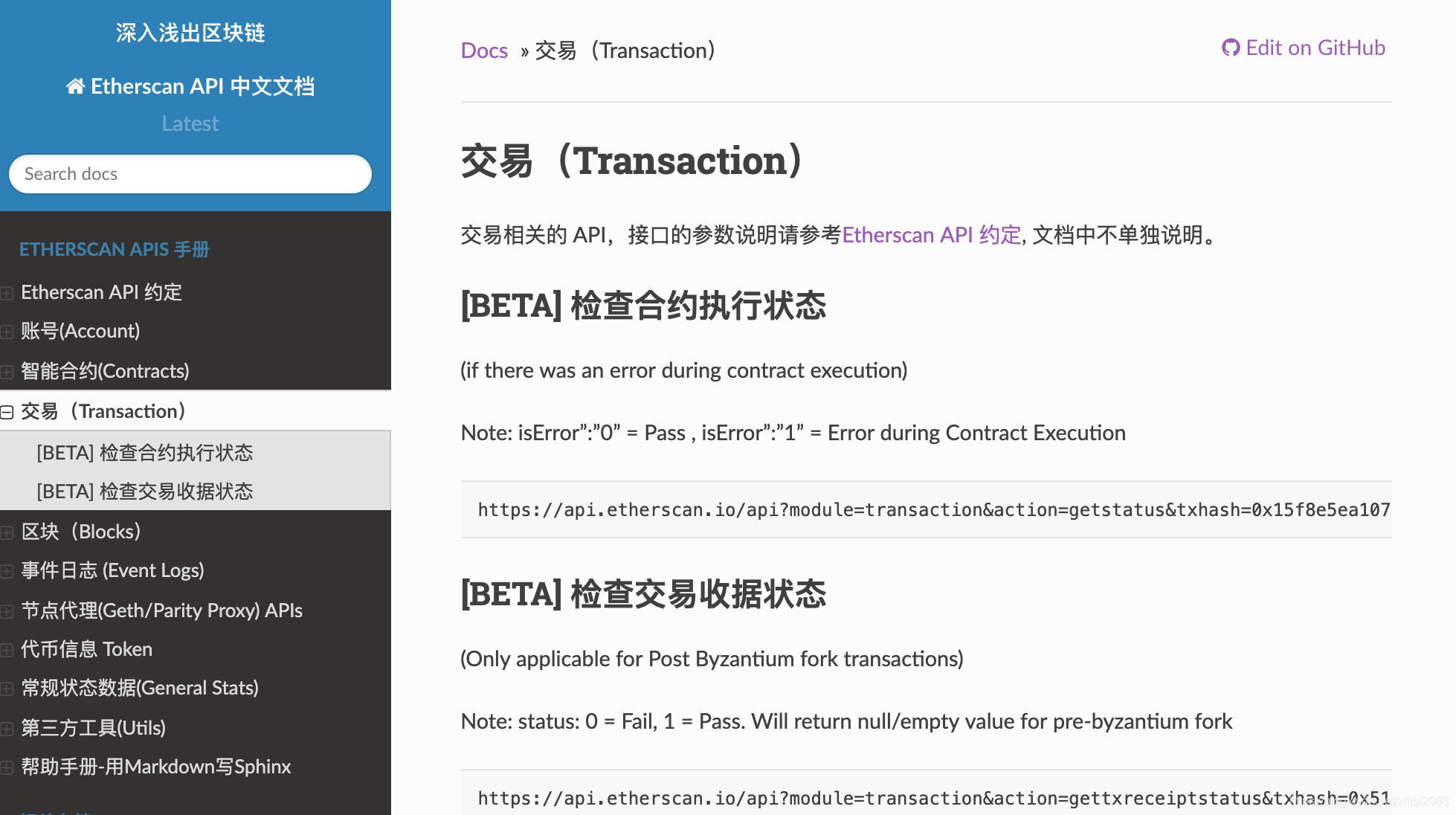This screenshot has height=815, width=1456.
Task: Collapse the 交易（Transaction）minus icon
Action: click(x=7, y=412)
